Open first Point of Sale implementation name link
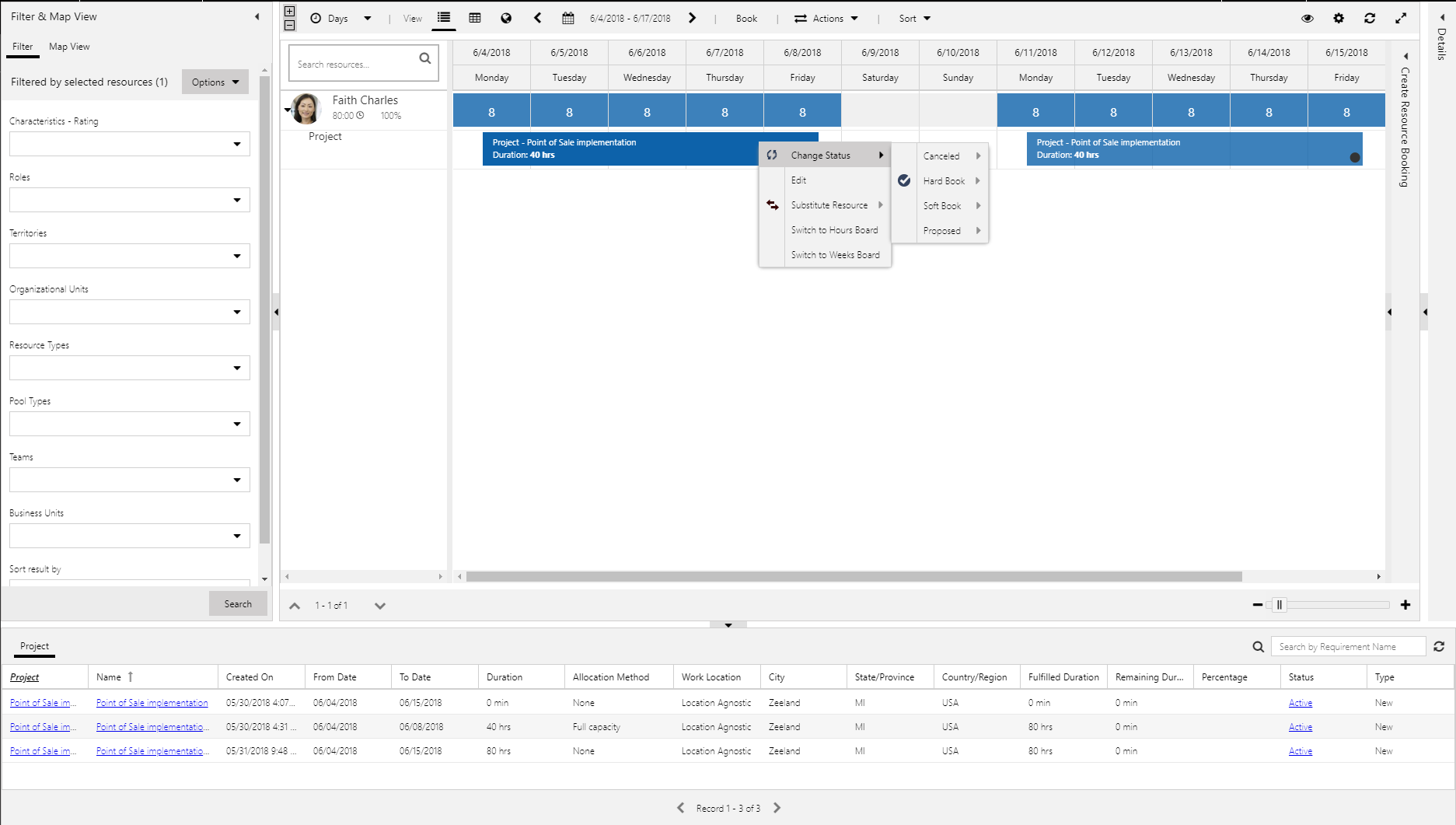This screenshot has height=825, width=1456. (152, 703)
